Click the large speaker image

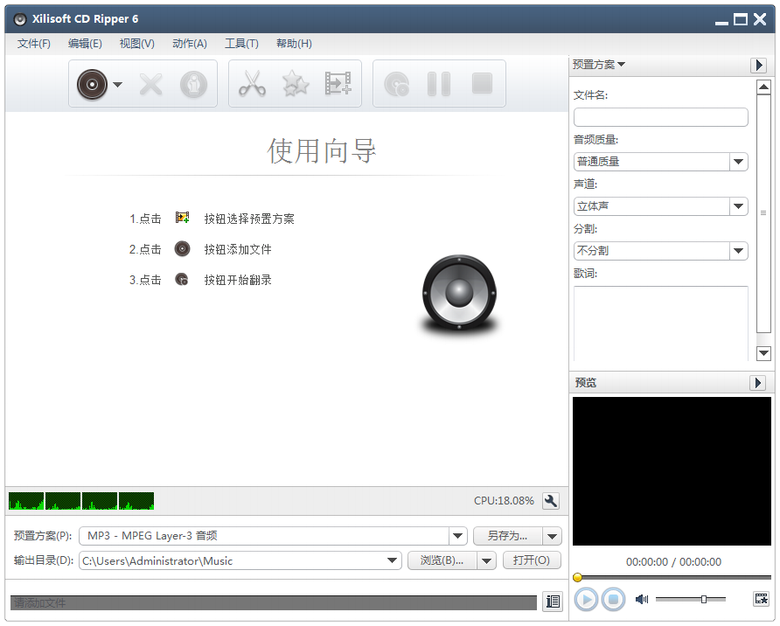(x=459, y=293)
